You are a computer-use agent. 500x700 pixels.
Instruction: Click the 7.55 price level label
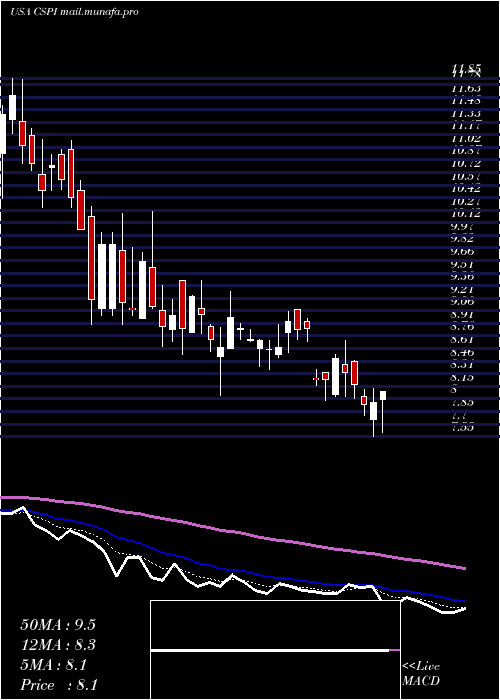(x=462, y=427)
